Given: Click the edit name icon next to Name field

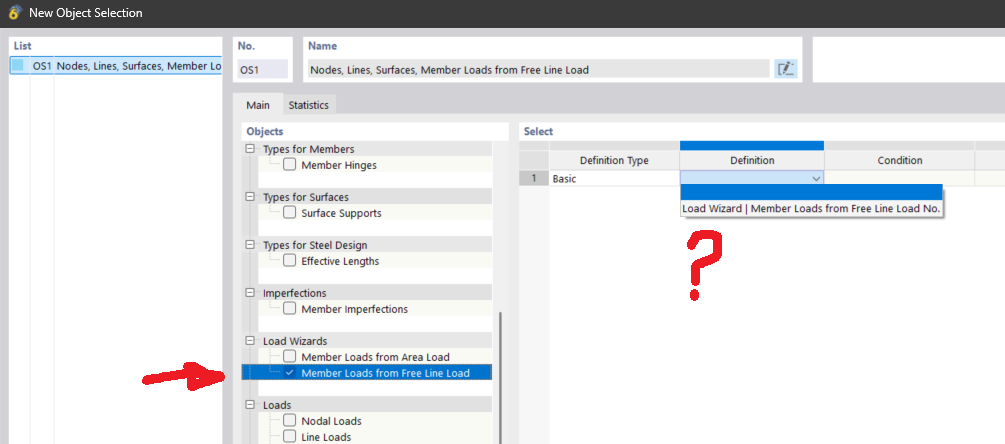Looking at the screenshot, I should [x=786, y=69].
